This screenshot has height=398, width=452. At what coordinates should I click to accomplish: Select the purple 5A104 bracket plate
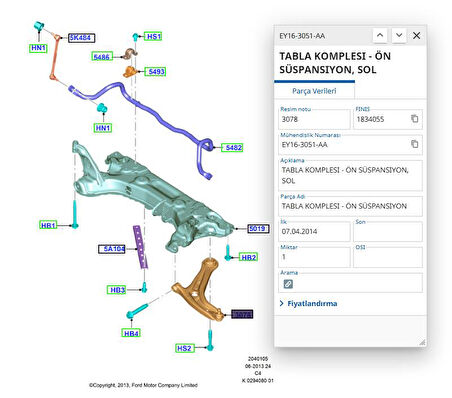click(141, 246)
